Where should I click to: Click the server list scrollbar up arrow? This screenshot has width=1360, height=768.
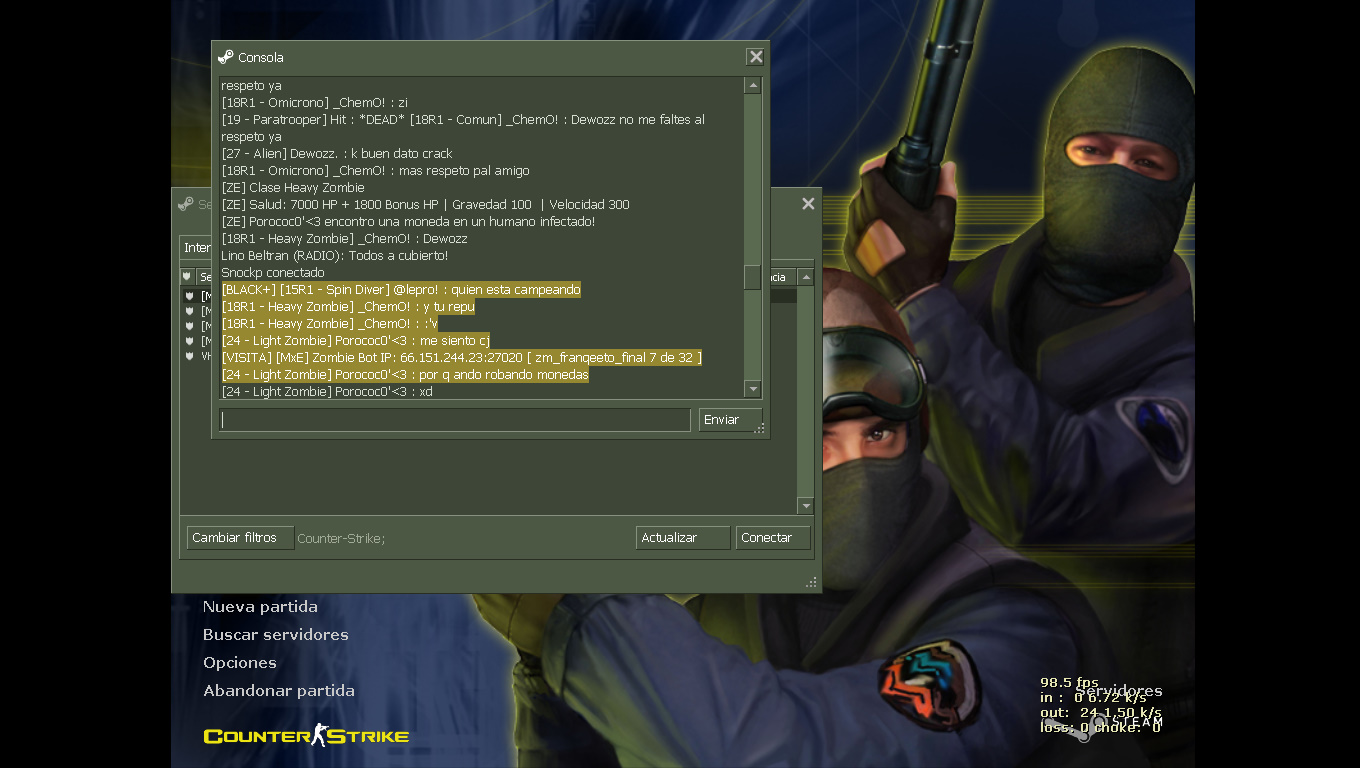[x=806, y=277]
